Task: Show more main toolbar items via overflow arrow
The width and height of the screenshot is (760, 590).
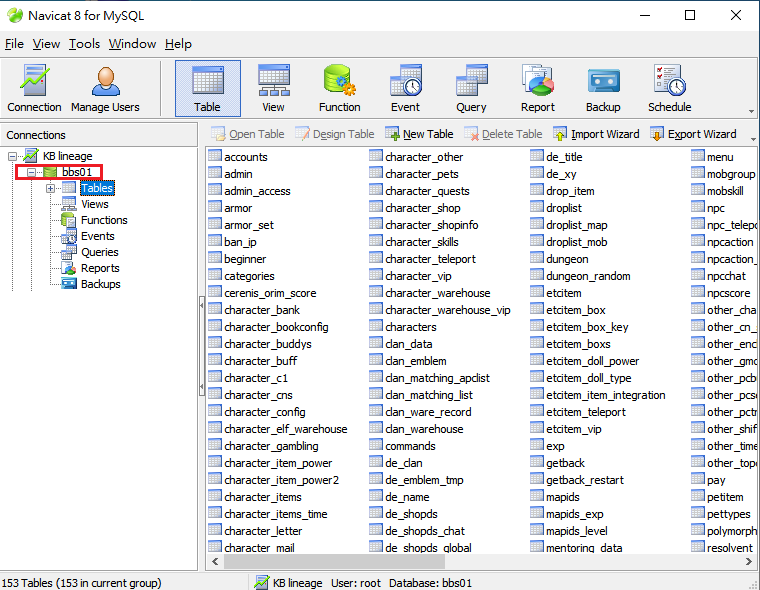Action: coord(751,112)
